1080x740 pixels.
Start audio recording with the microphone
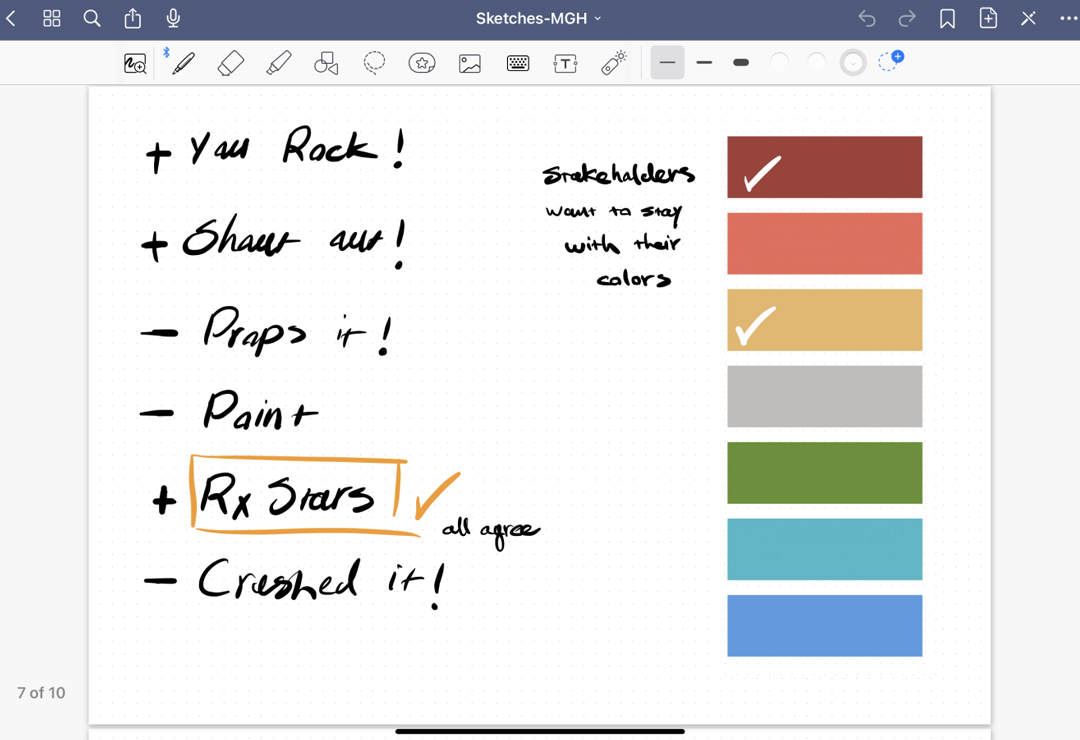coord(173,19)
